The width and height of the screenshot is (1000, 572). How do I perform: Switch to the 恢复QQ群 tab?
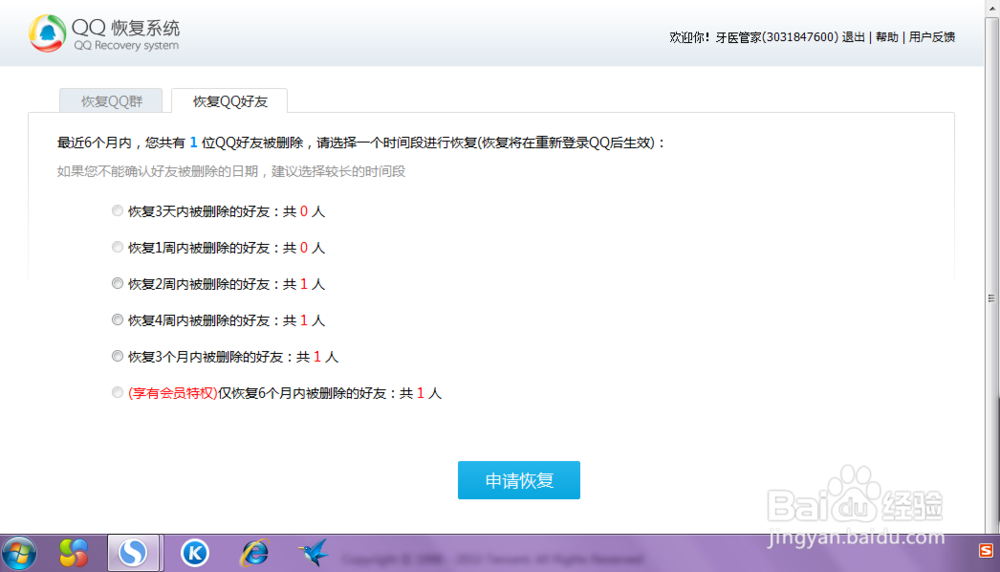(x=111, y=101)
